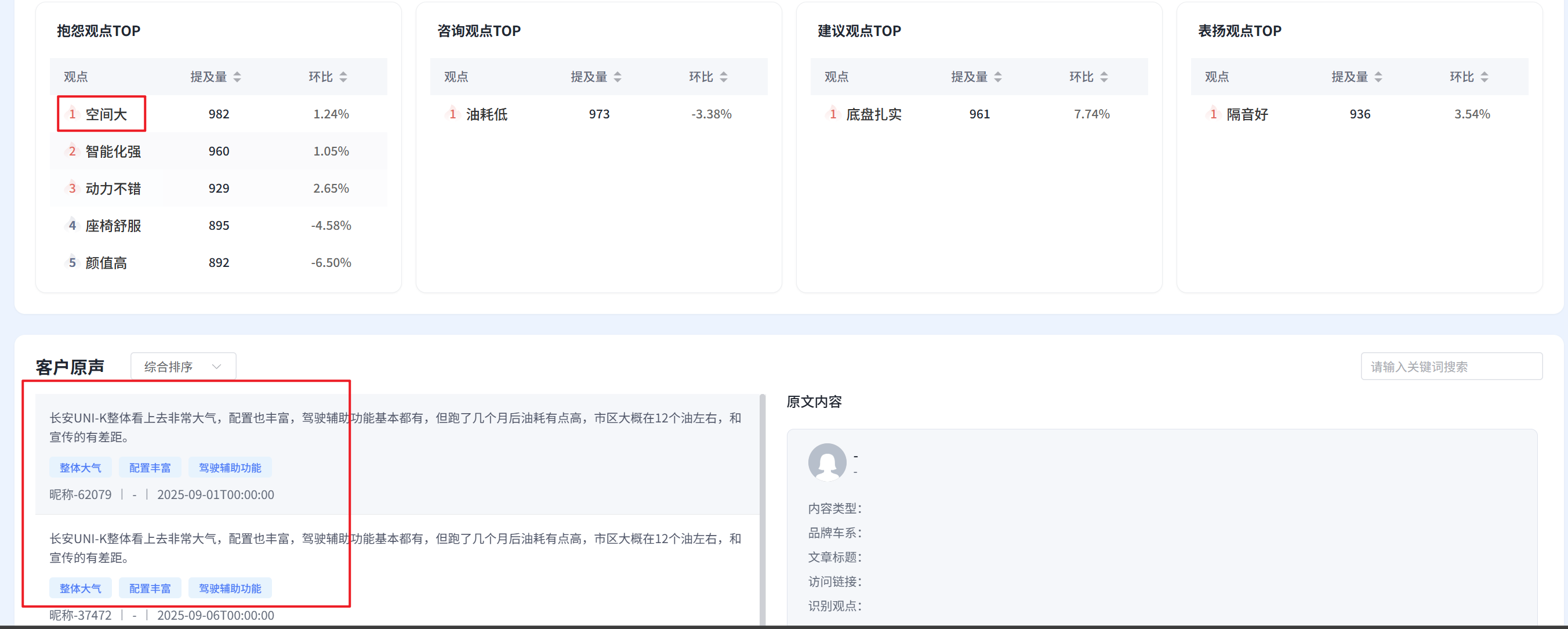The image size is (1568, 629).
Task: Select the 座椅舒服 row
Action: (x=218, y=225)
